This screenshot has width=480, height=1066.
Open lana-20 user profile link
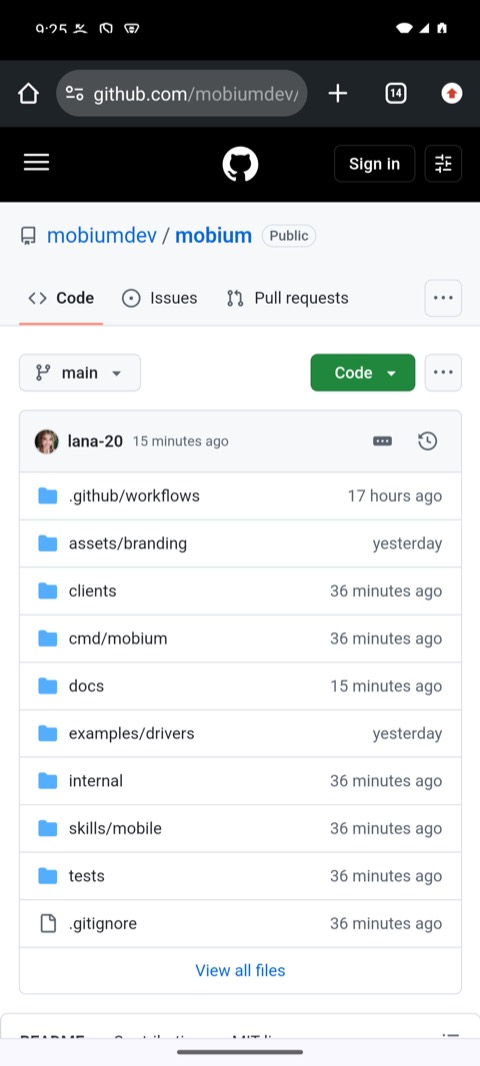tap(95, 441)
